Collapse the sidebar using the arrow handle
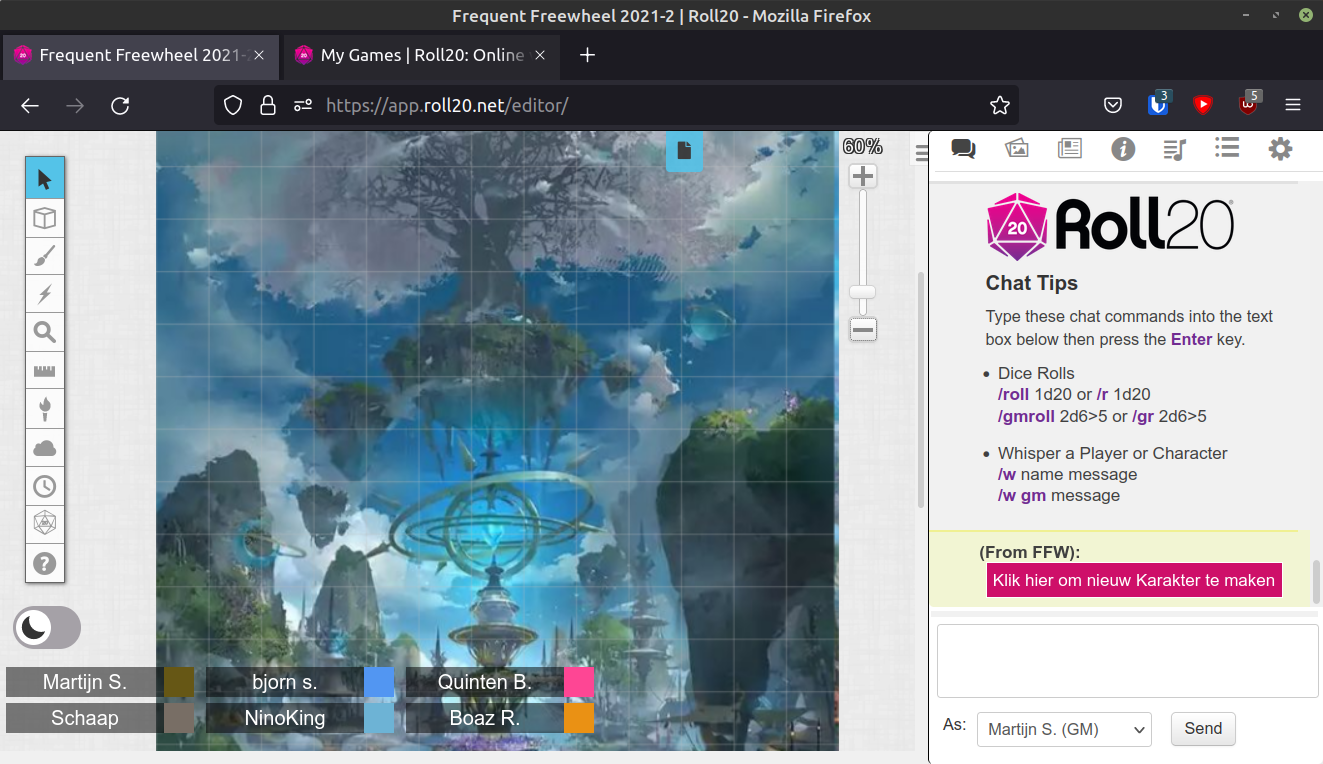The image size is (1323, 764). pyautogui.click(x=919, y=152)
